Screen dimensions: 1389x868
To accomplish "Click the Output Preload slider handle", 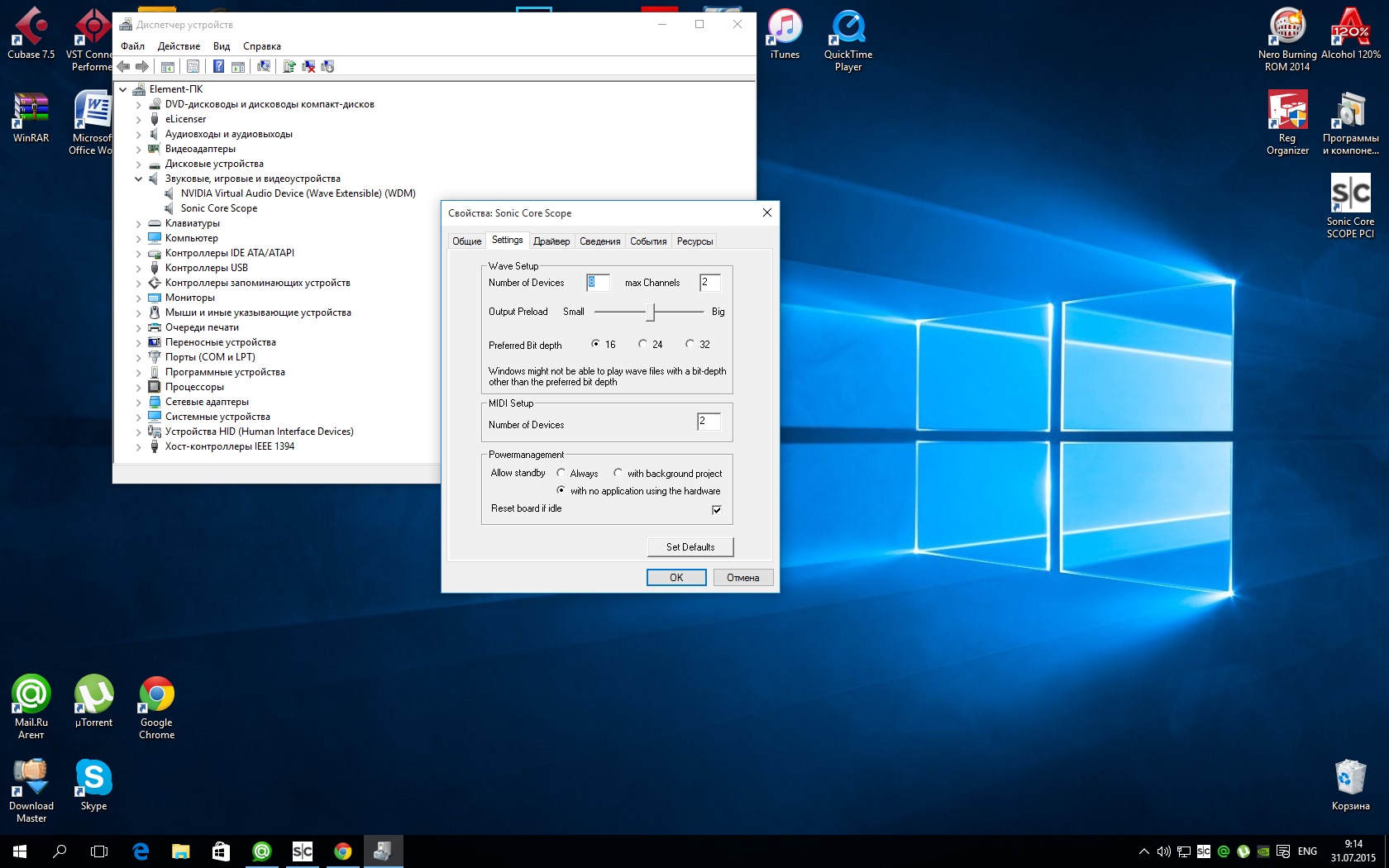I will pos(652,312).
